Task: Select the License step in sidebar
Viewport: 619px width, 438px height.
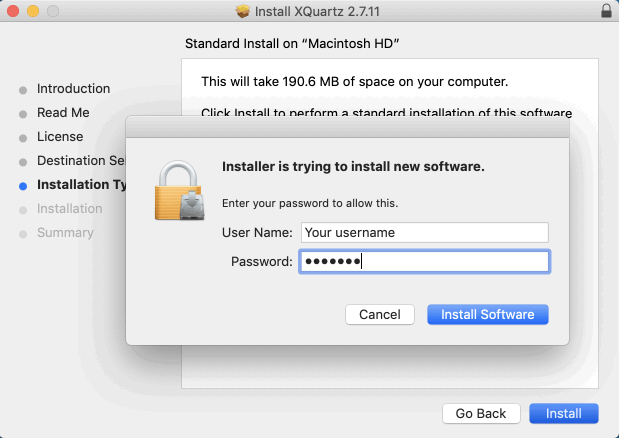Action: (x=60, y=137)
